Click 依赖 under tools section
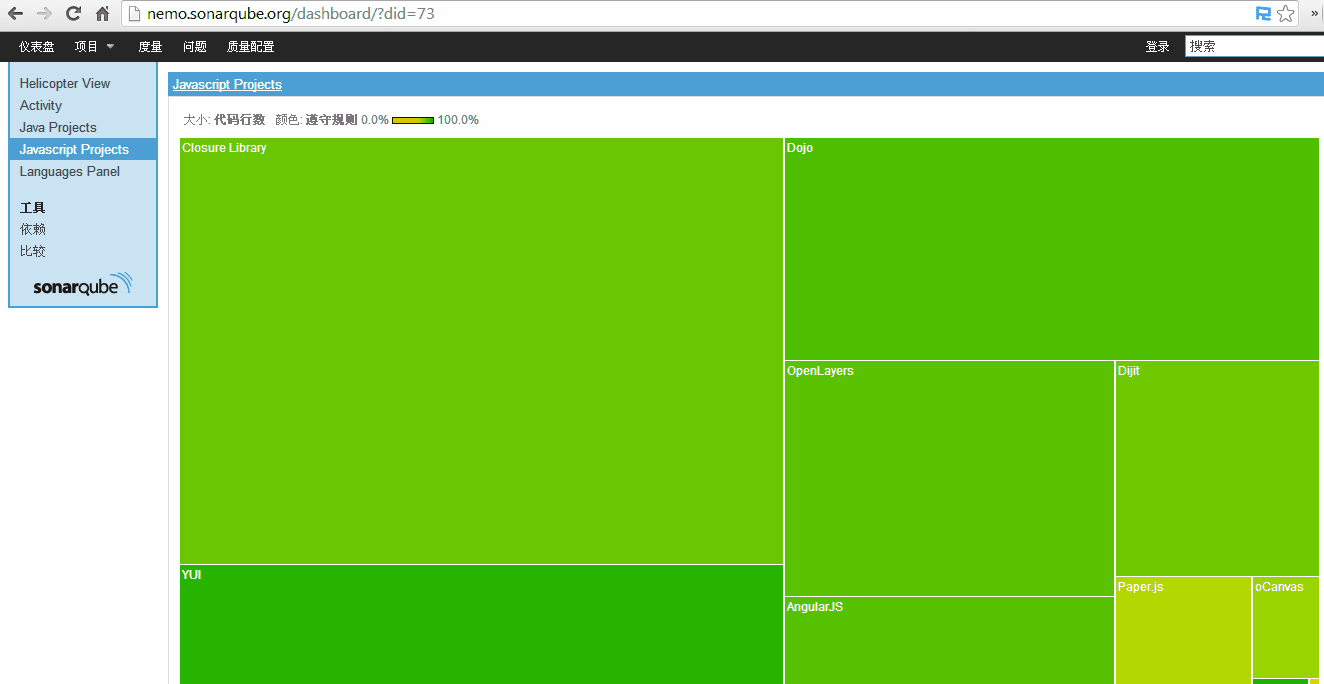1324x684 pixels. tap(33, 229)
